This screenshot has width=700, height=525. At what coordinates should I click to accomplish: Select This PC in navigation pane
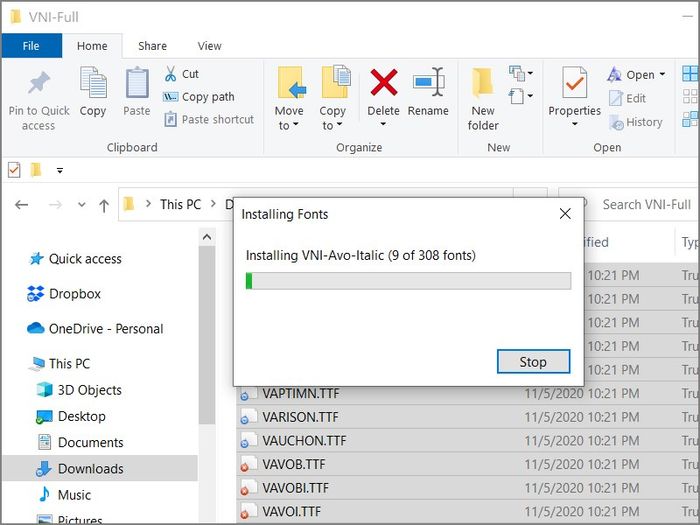point(59,364)
